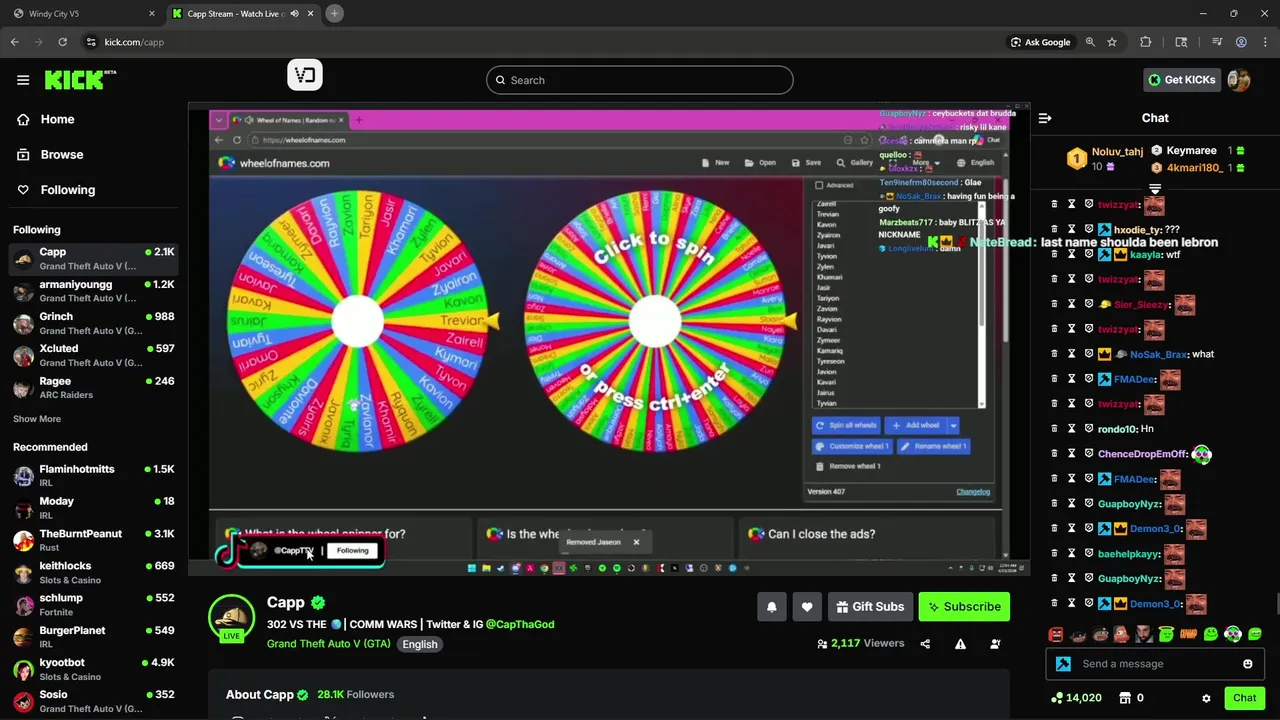This screenshot has height=720, width=1280.
Task: Click the browser zoom magnifier icon
Action: 1090,42
